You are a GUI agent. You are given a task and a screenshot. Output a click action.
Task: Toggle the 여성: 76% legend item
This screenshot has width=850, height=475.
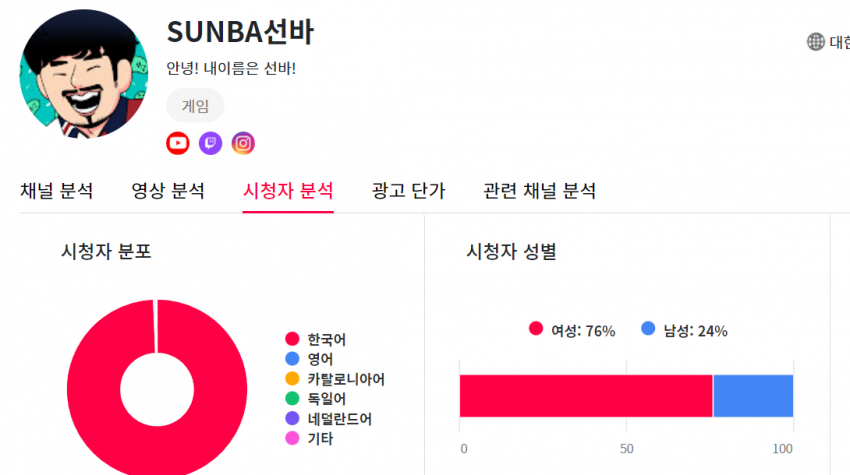(572, 330)
